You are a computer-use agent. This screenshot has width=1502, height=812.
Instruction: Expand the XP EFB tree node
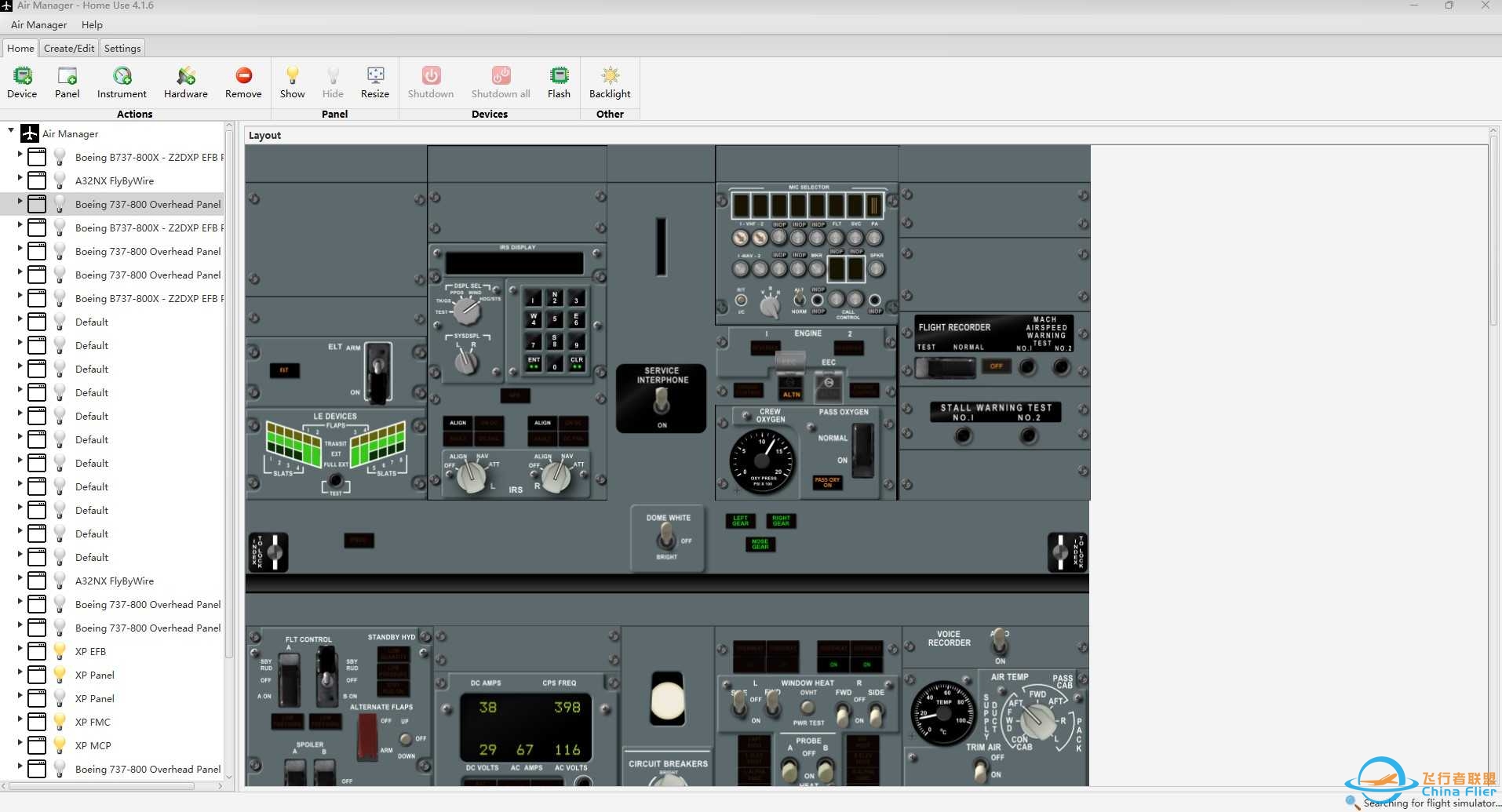20,649
